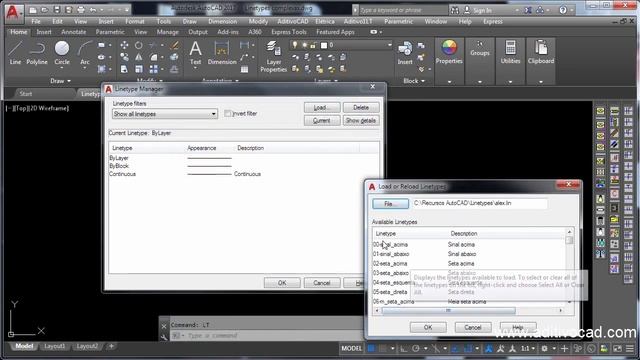Click the command line customize wrench icon
The height and width of the screenshot is (360, 640).
tap(164, 336)
